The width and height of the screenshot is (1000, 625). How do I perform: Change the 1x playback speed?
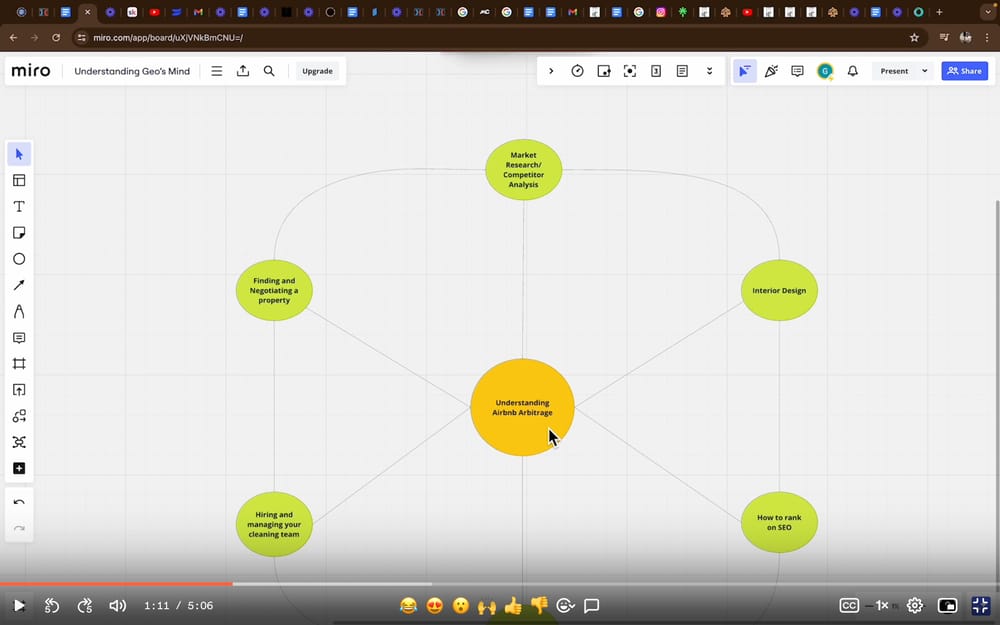click(x=881, y=606)
